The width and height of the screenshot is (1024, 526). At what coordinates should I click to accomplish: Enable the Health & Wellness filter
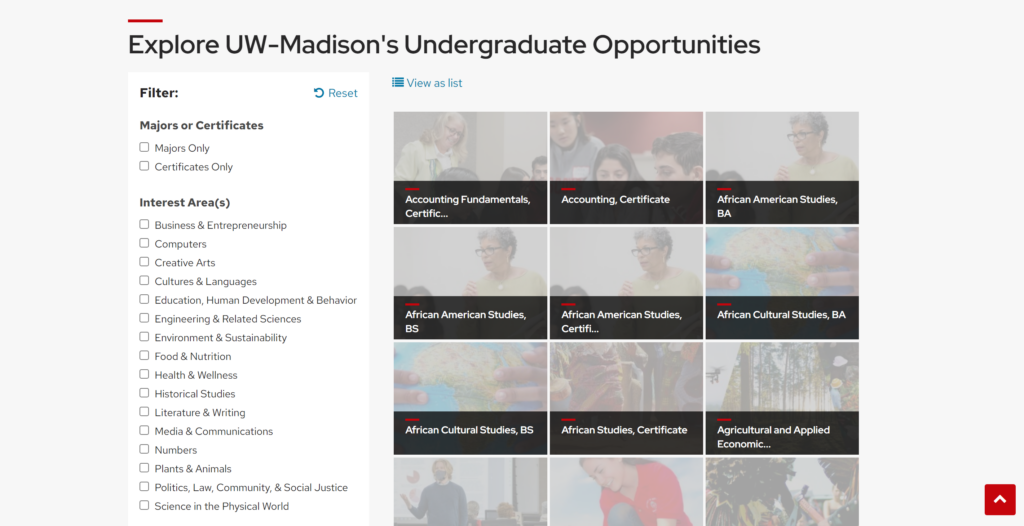point(144,374)
